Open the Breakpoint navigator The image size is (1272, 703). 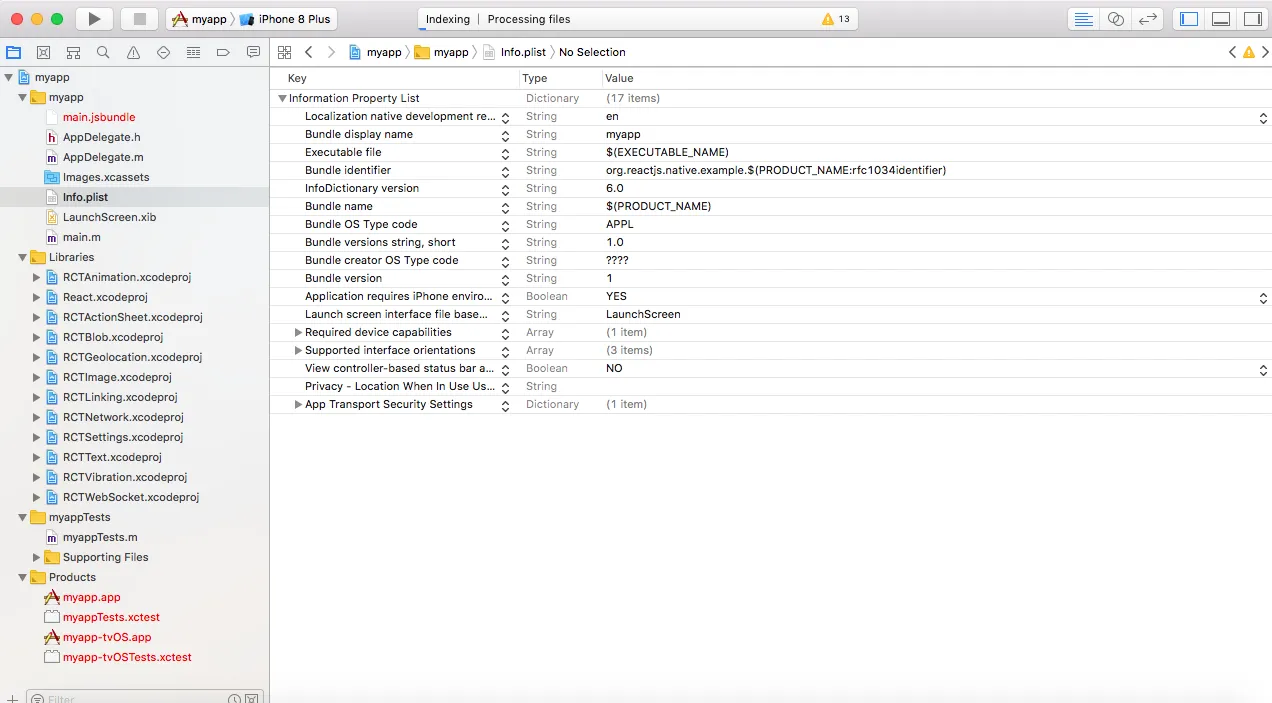click(x=223, y=52)
